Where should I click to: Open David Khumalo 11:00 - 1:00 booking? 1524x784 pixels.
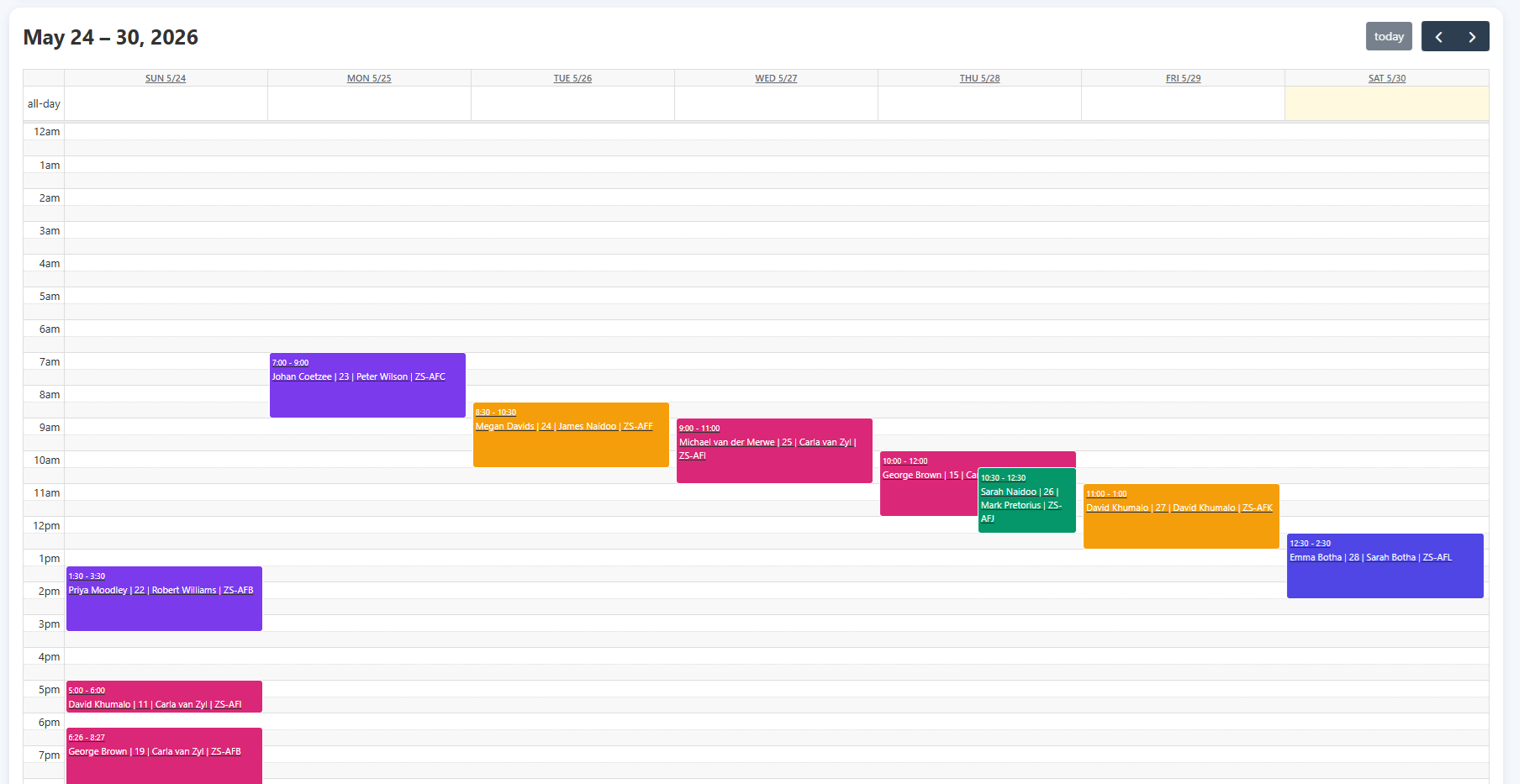coord(1181,516)
